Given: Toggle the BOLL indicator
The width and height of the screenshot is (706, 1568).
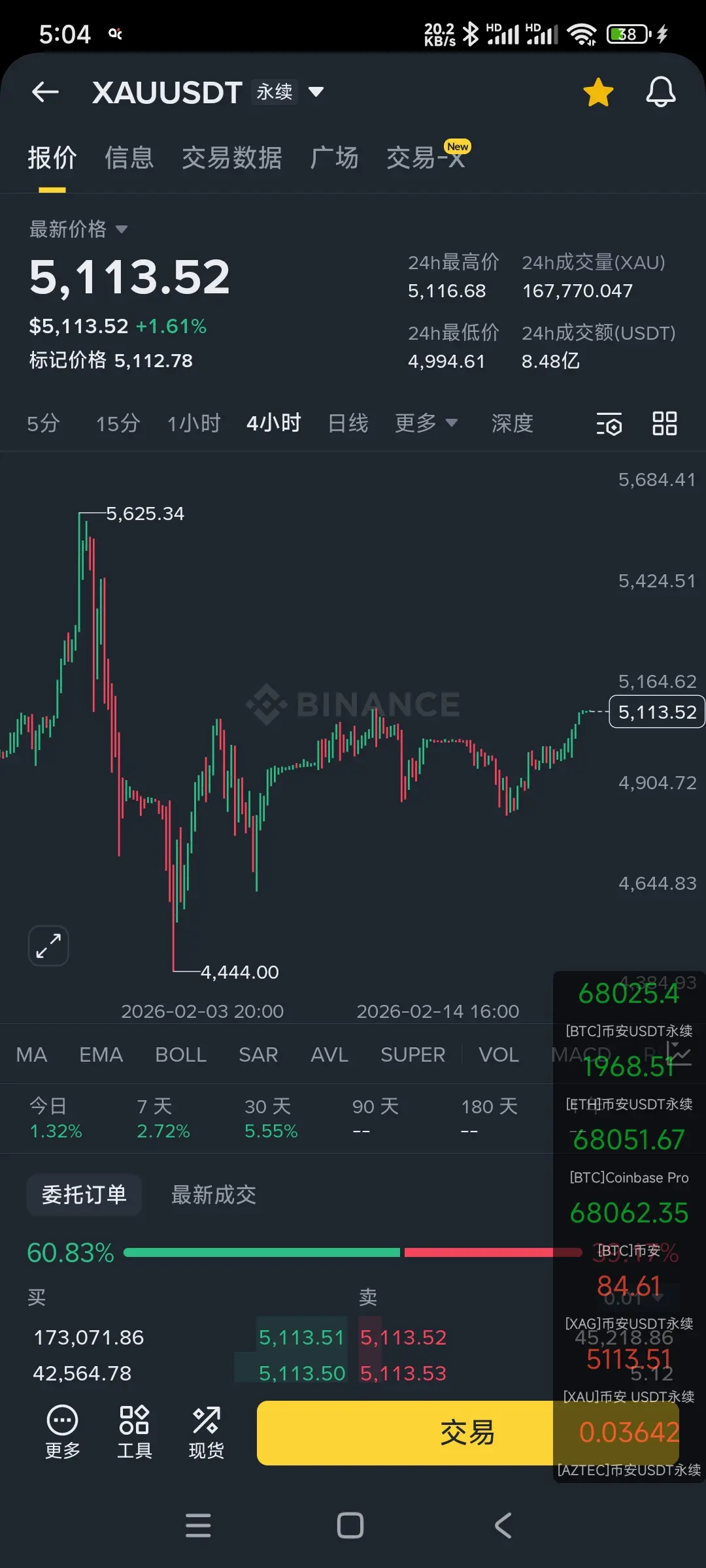Looking at the screenshot, I should 181,1054.
